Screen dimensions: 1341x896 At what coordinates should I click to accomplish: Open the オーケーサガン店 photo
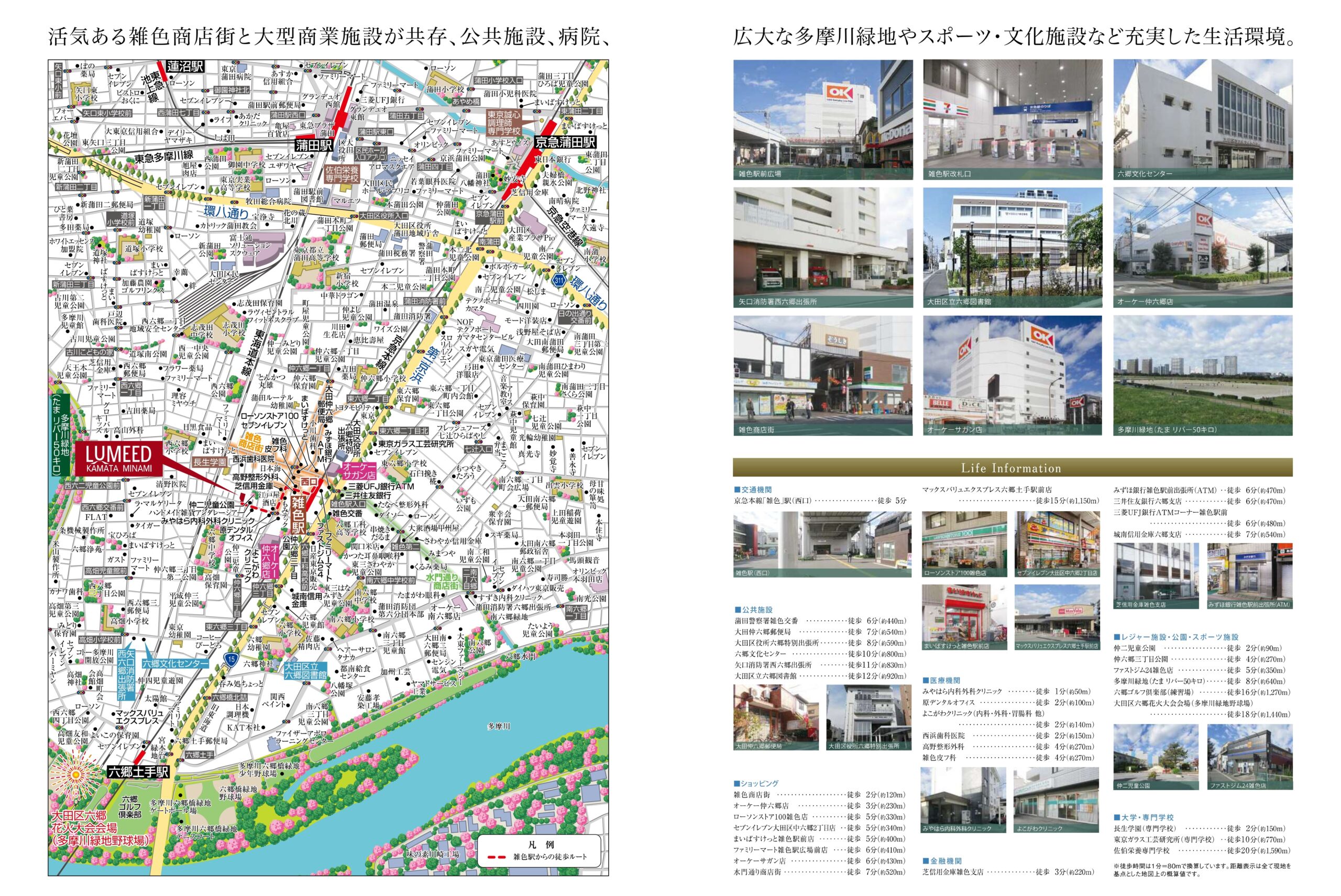click(1013, 375)
